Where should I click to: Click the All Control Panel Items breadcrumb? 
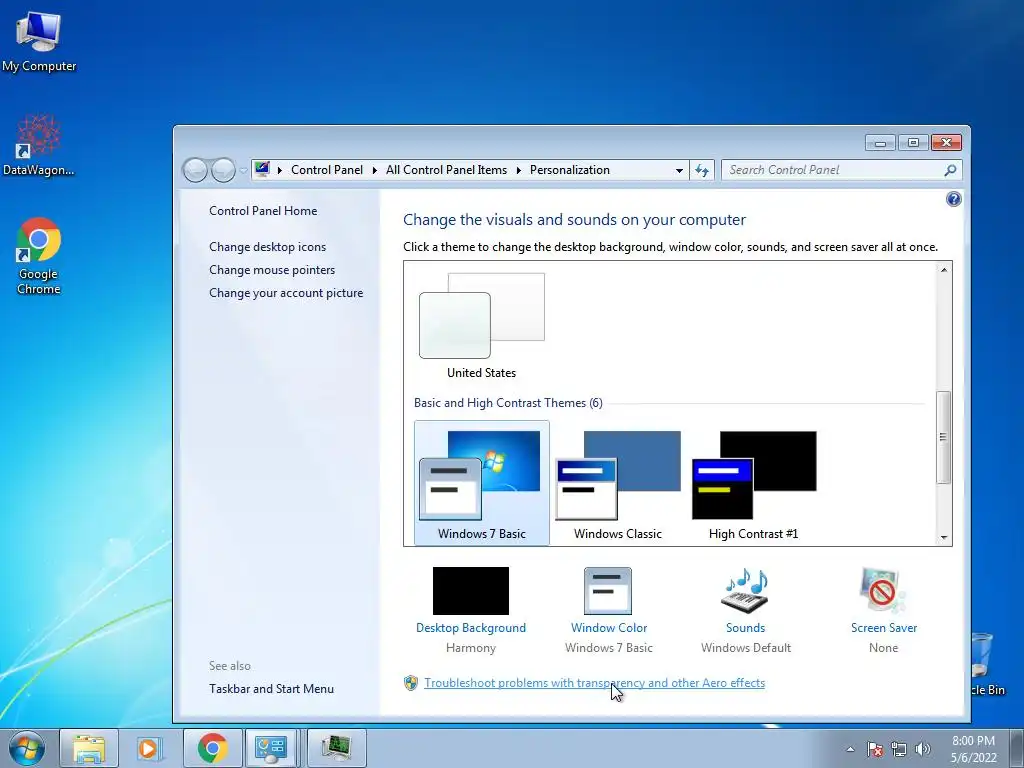point(446,170)
